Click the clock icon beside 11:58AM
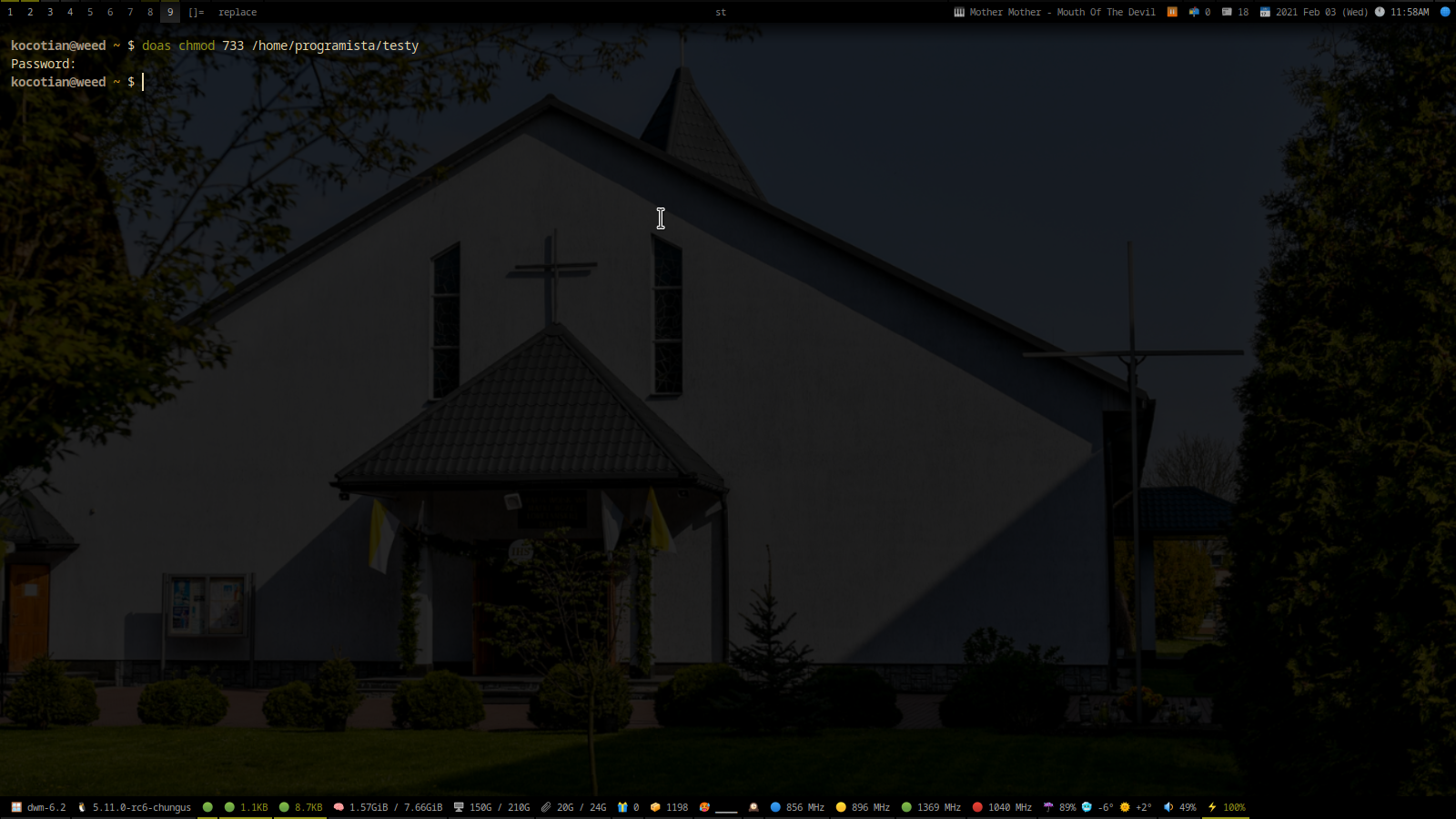 tap(1380, 12)
